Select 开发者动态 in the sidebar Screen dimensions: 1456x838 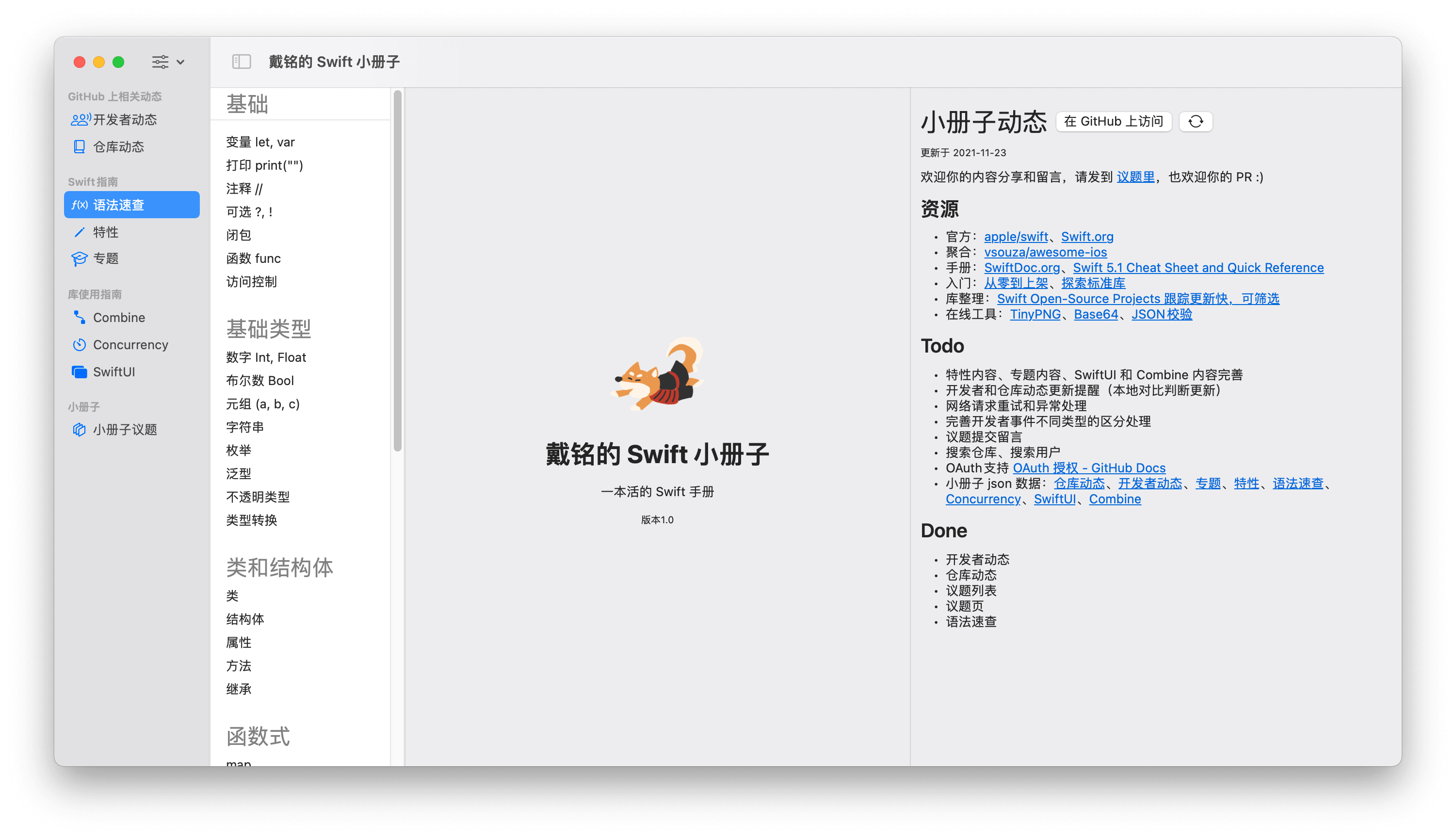[132, 120]
